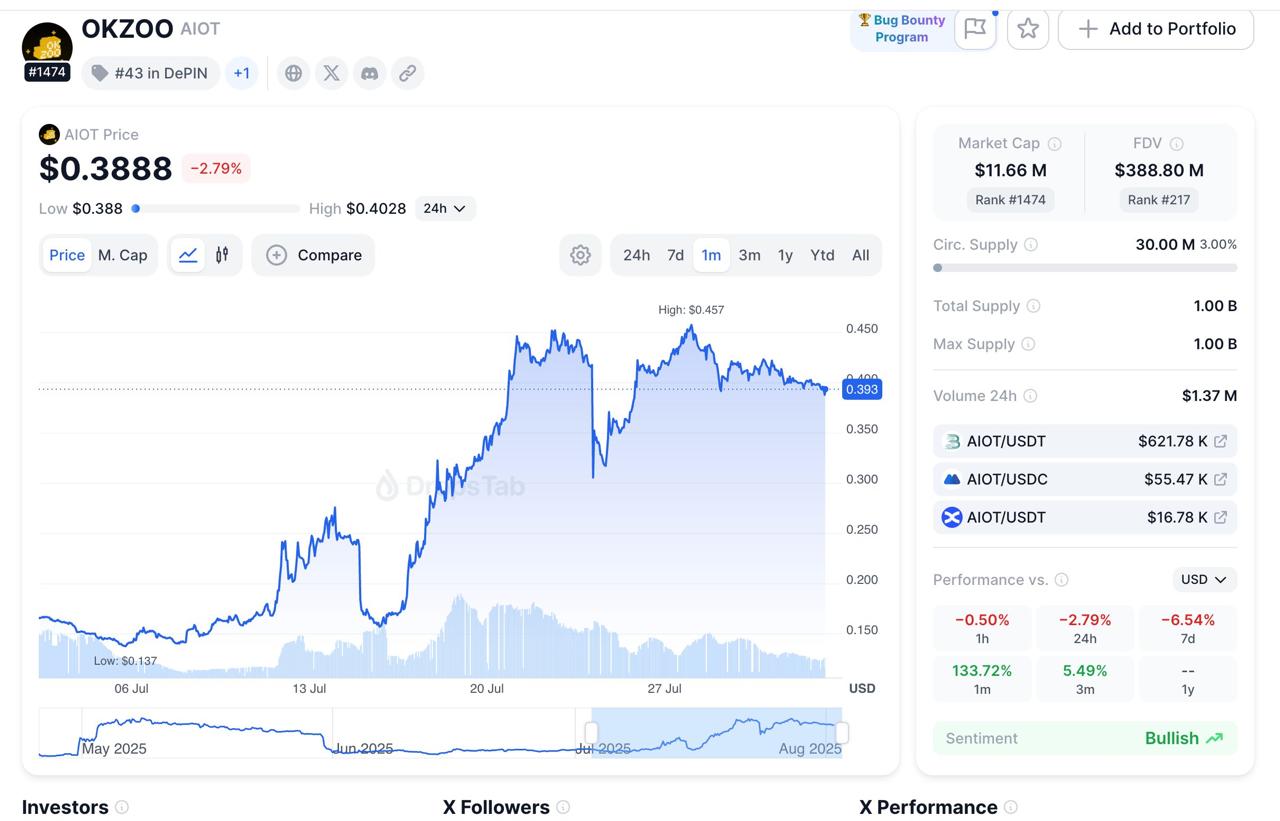
Task: Open 24h low/high range dropdown
Action: click(445, 209)
